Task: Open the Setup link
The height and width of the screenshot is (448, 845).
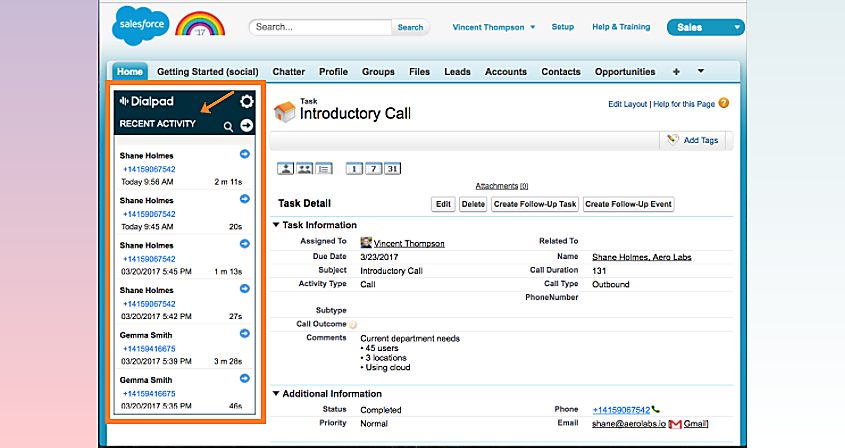Action: tap(563, 27)
